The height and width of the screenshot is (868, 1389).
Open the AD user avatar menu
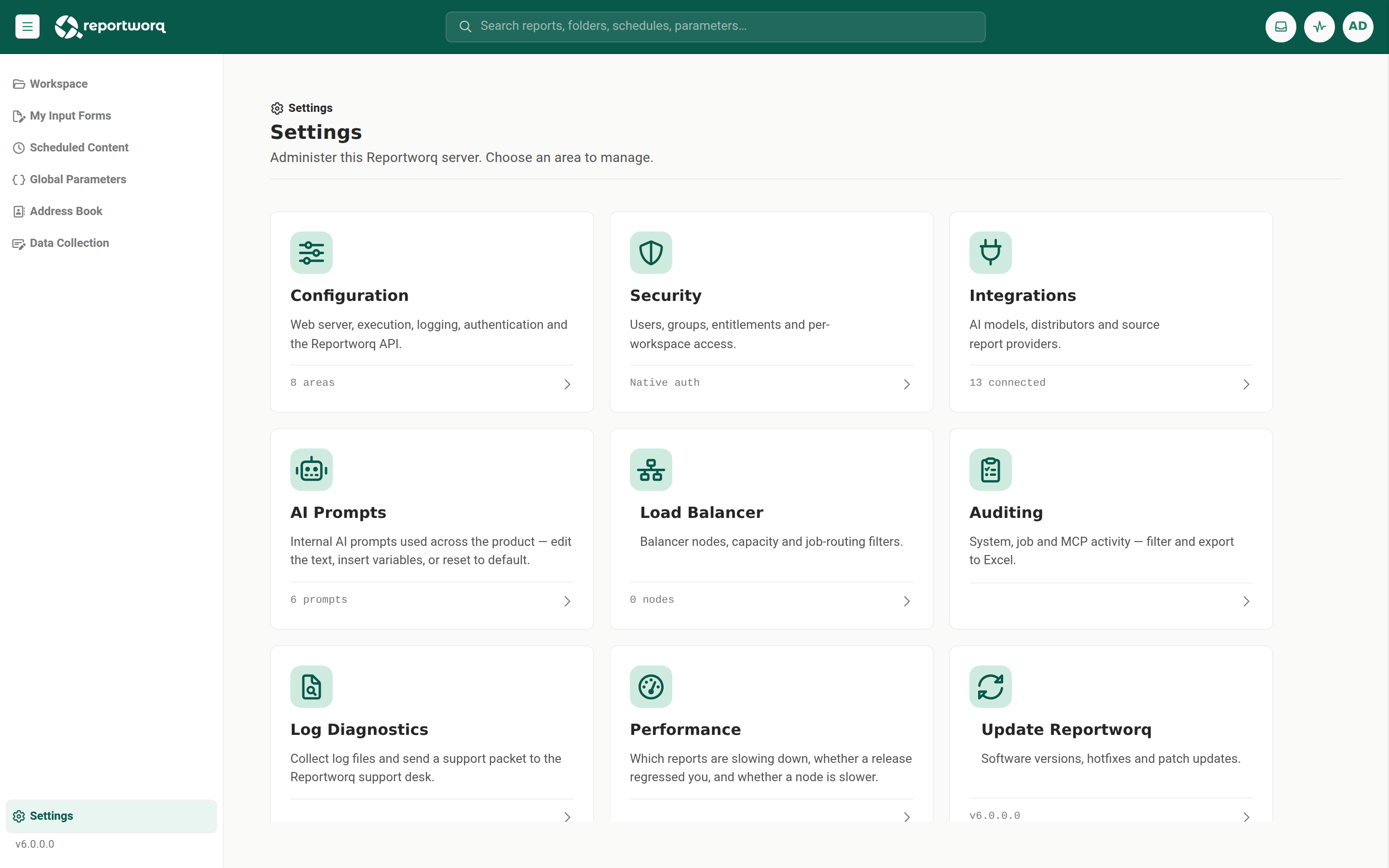(x=1358, y=27)
